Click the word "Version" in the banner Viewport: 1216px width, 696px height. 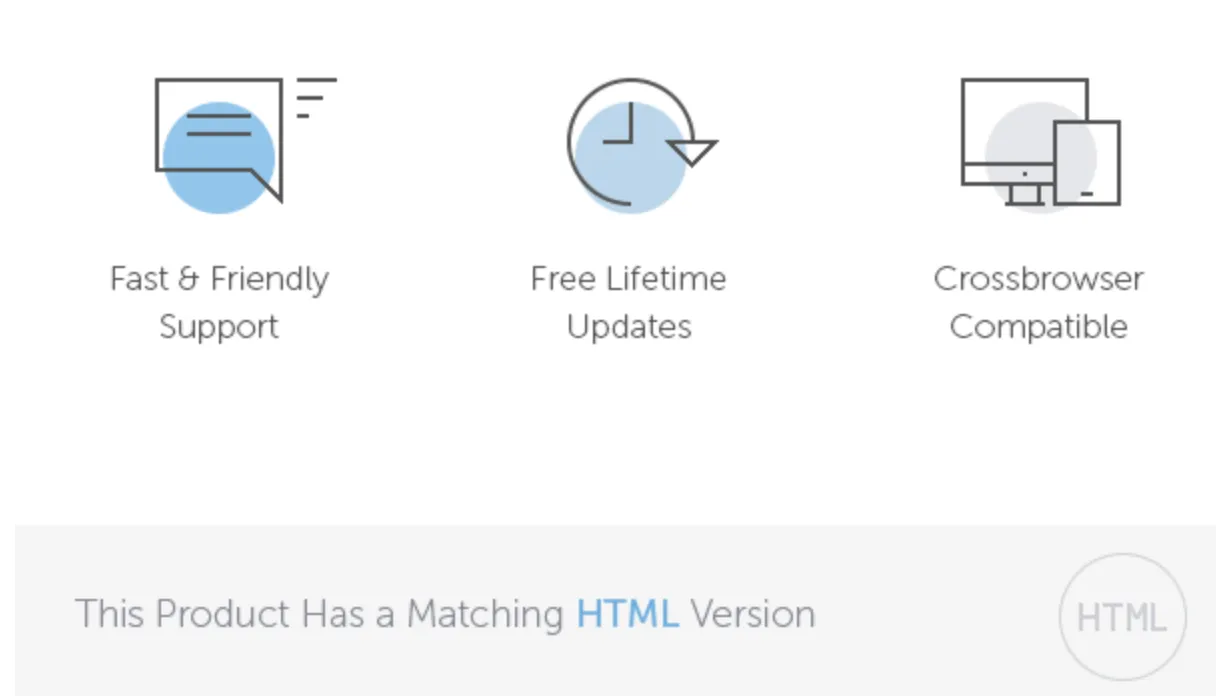pyautogui.click(x=753, y=613)
